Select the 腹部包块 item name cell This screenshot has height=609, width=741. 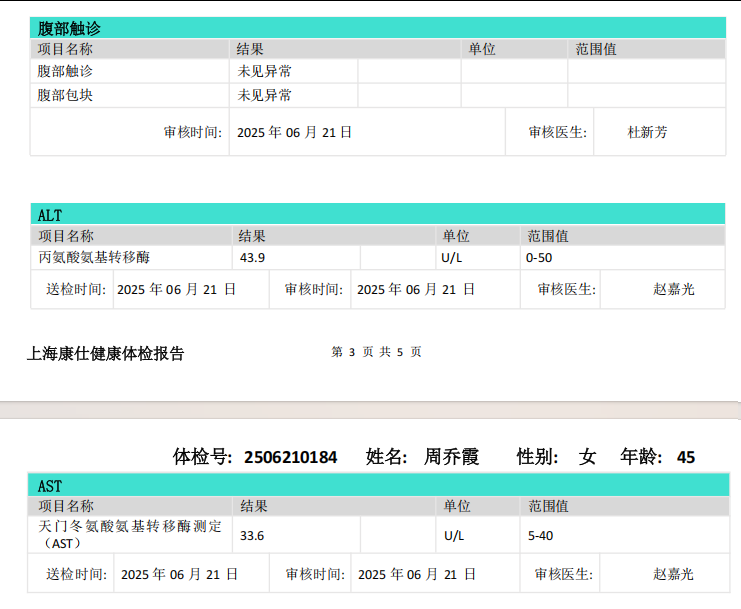(66, 96)
